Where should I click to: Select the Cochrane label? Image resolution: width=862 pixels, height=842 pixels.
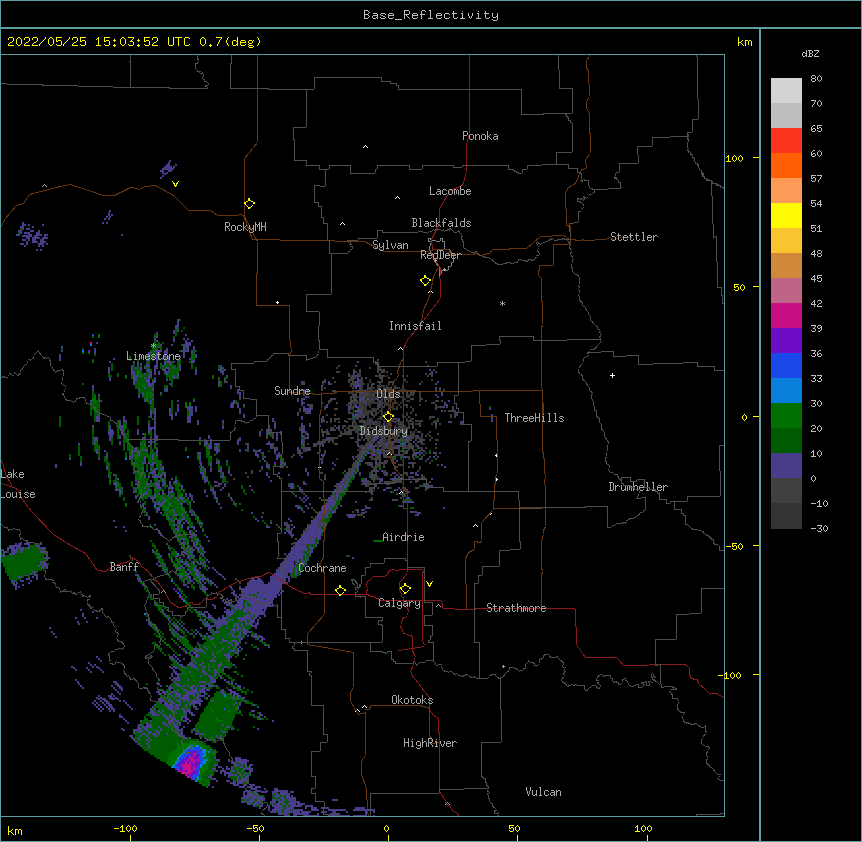(x=322, y=568)
